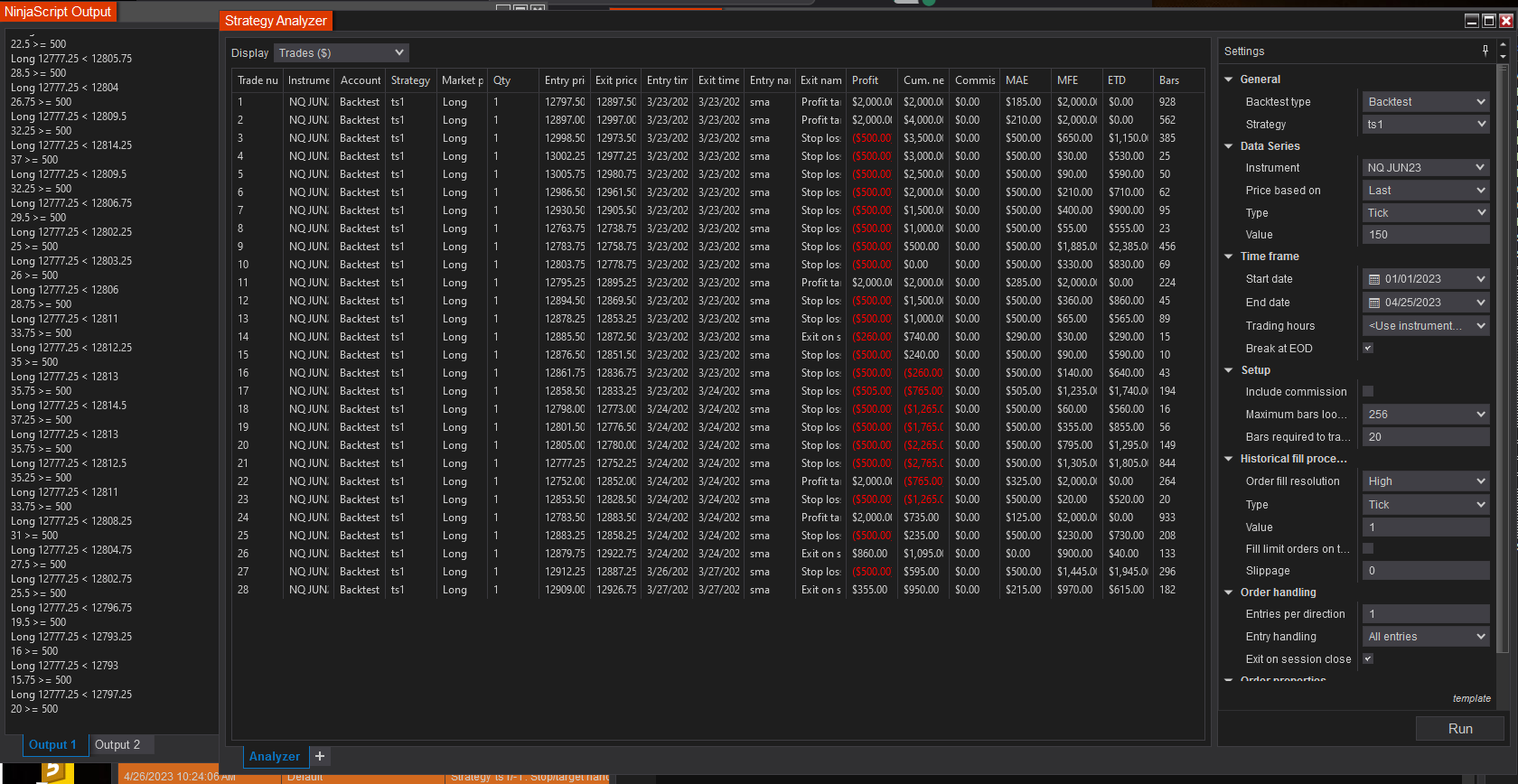Pin the Settings panel with pushpin icon
This screenshot has width=1518, height=784.
pos(1485,51)
